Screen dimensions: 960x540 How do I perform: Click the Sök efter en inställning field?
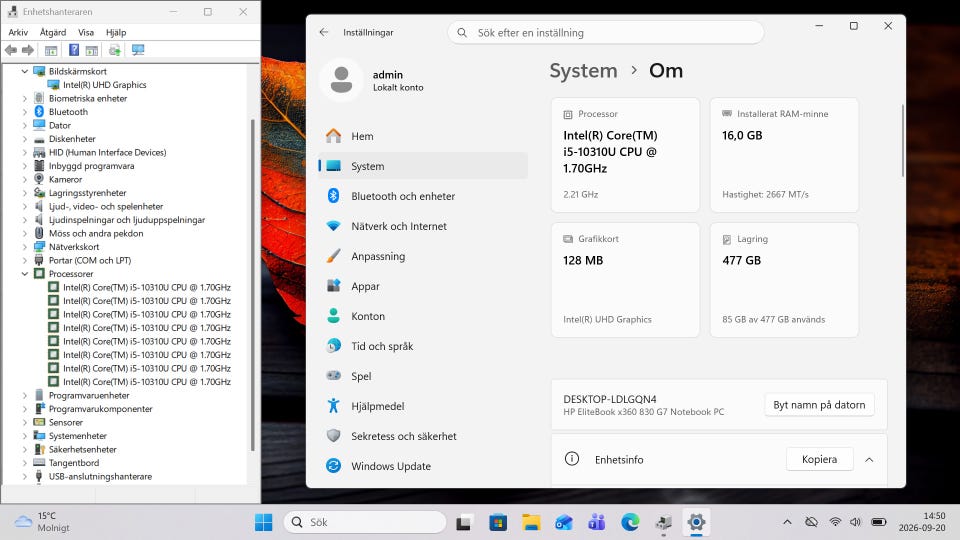(606, 32)
